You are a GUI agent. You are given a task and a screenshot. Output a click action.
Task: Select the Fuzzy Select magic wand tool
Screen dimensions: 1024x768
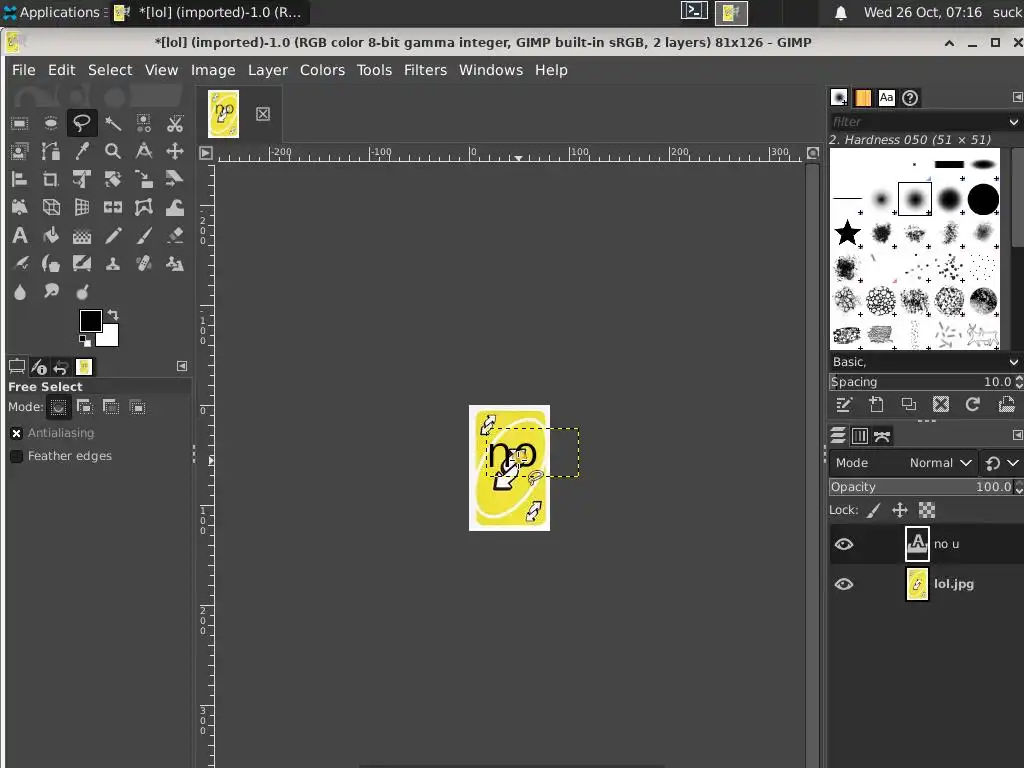click(x=113, y=123)
